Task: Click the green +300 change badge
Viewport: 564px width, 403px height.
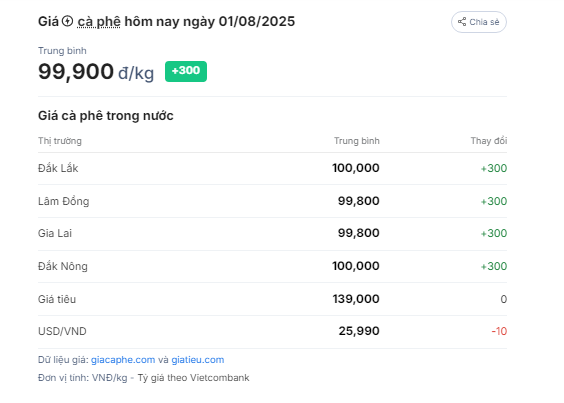Action: (x=186, y=71)
